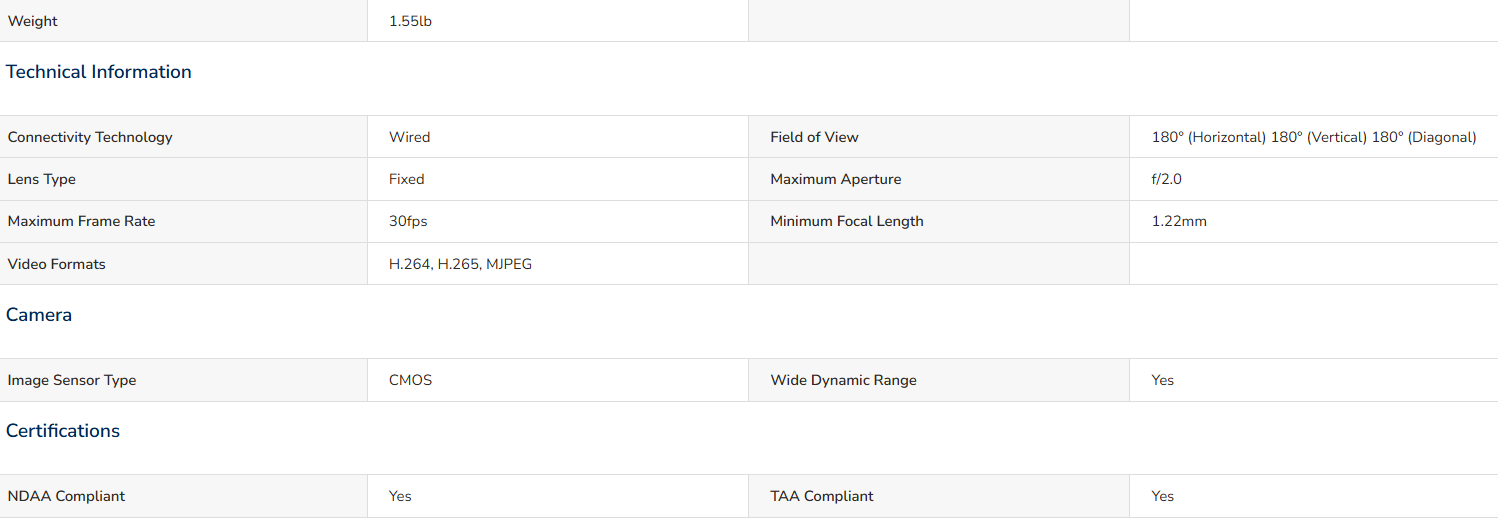Select the Certifications section heading

click(x=63, y=431)
